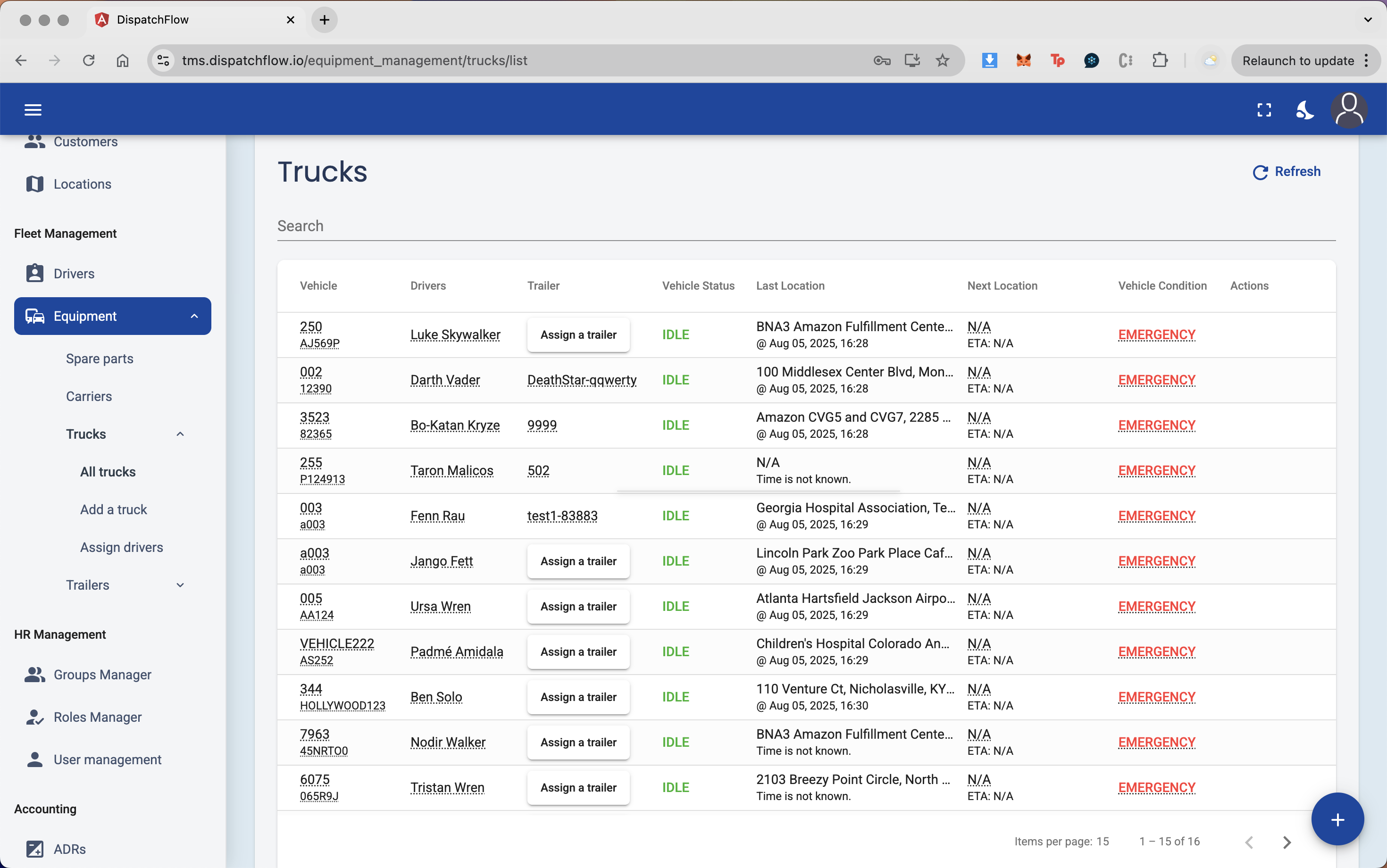Select "All trucks" in the sidebar
This screenshot has width=1387, height=868.
pos(108,471)
